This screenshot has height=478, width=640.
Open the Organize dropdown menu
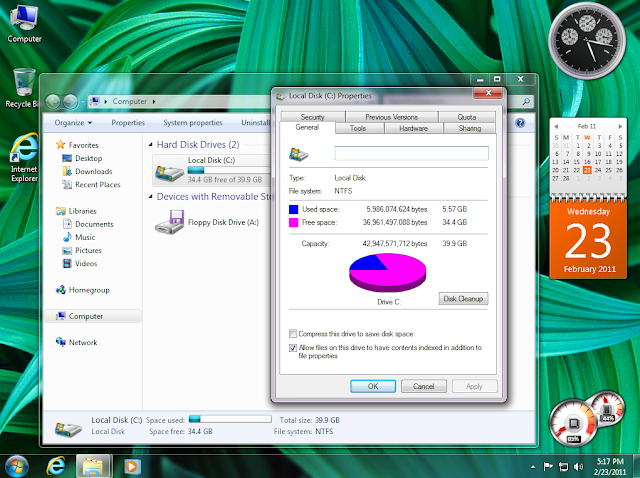click(73, 122)
